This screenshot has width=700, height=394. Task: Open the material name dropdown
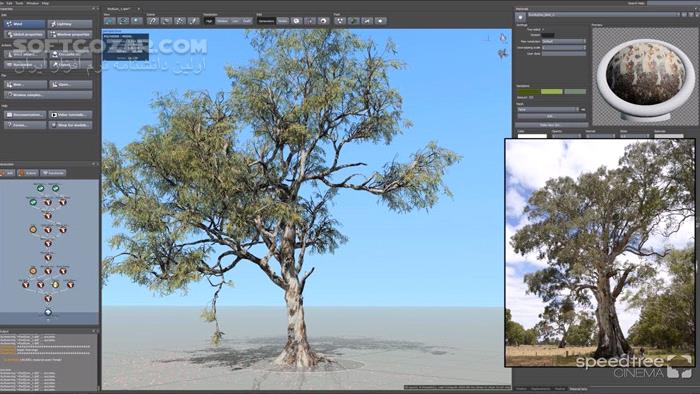604,14
